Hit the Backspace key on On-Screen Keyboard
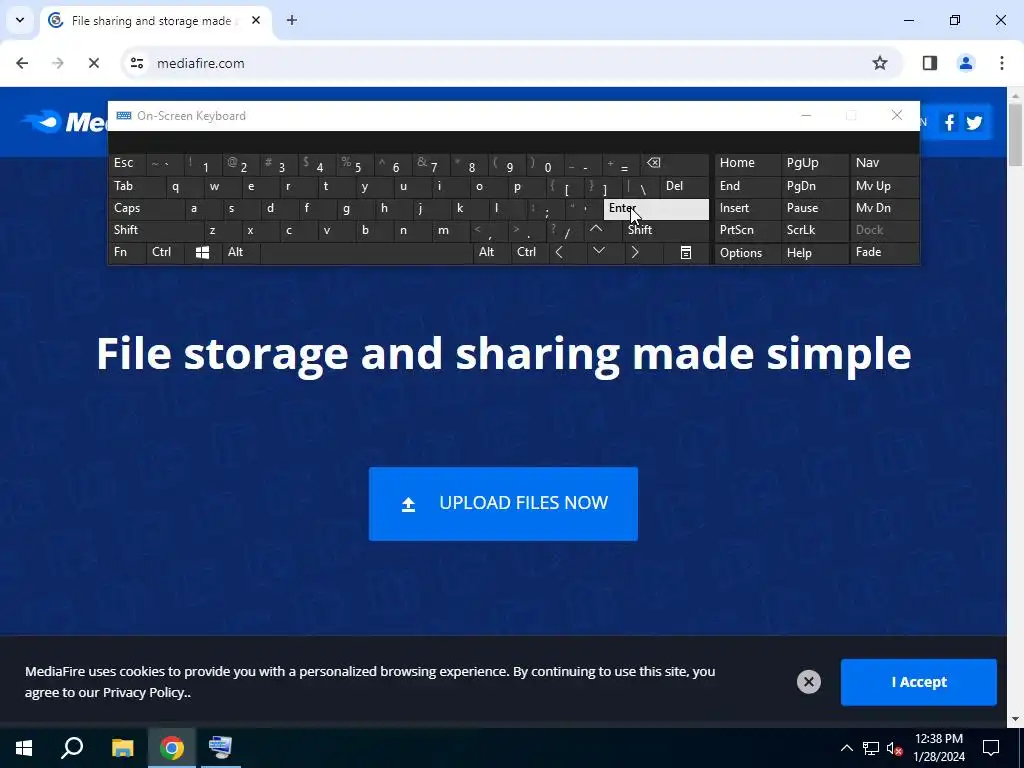 [x=674, y=164]
